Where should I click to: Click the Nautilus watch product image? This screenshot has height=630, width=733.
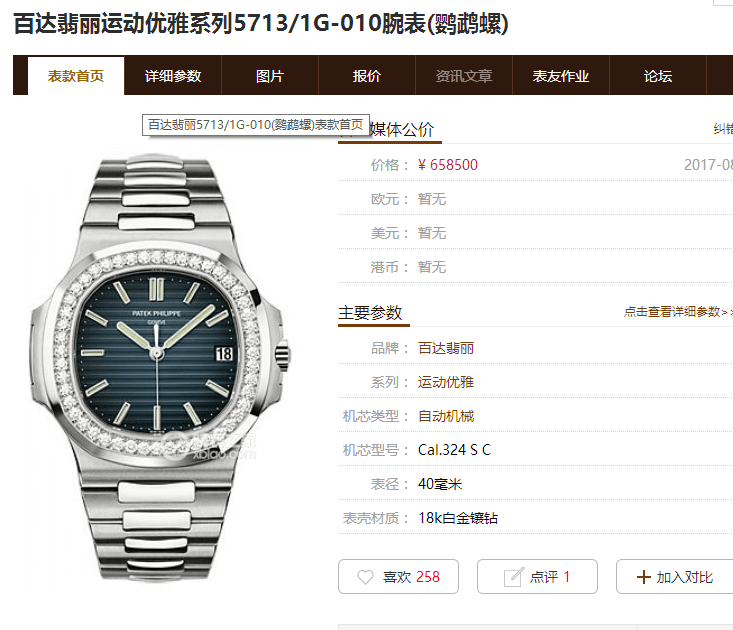159,367
